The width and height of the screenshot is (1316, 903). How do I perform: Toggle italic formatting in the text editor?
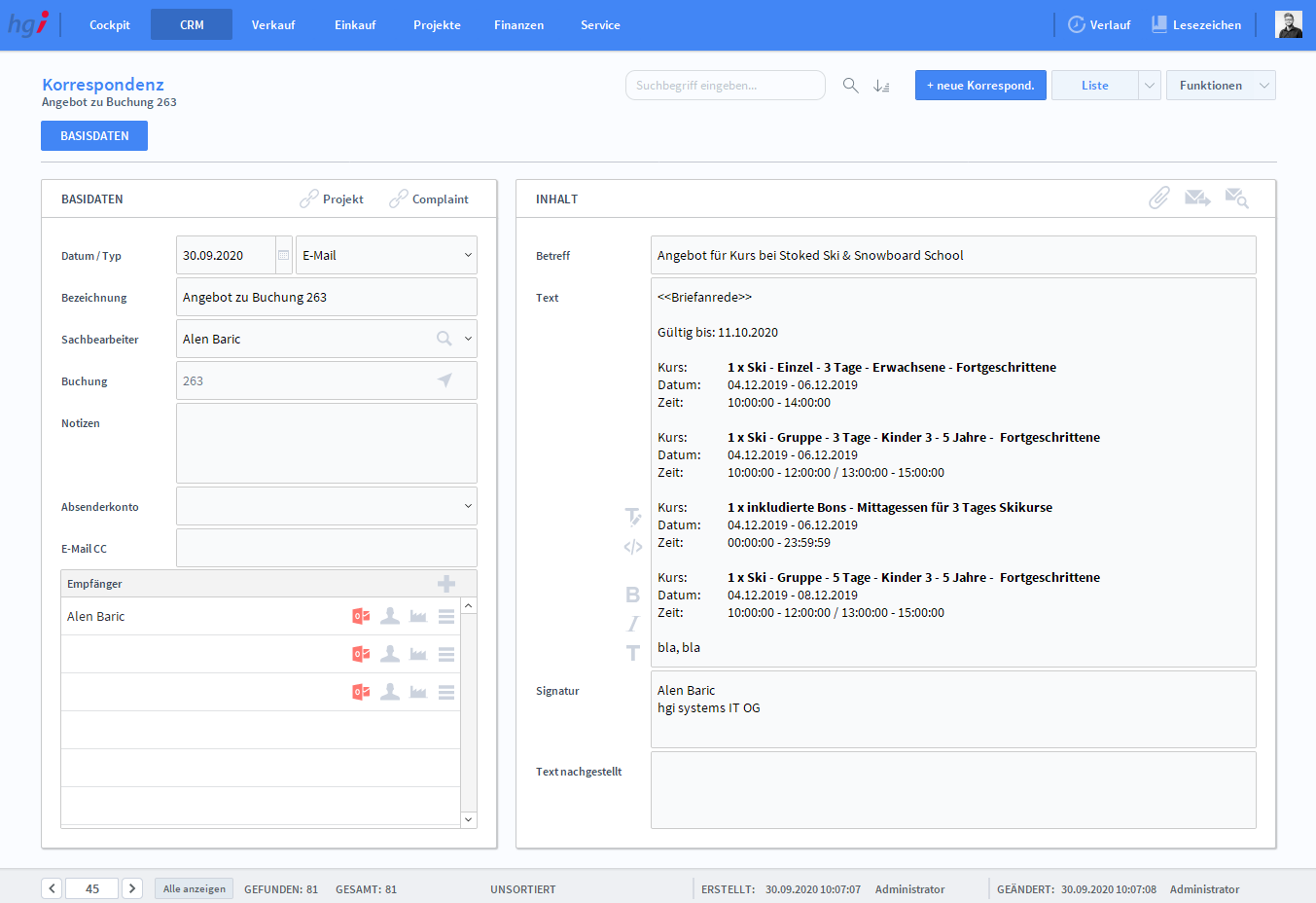632,624
